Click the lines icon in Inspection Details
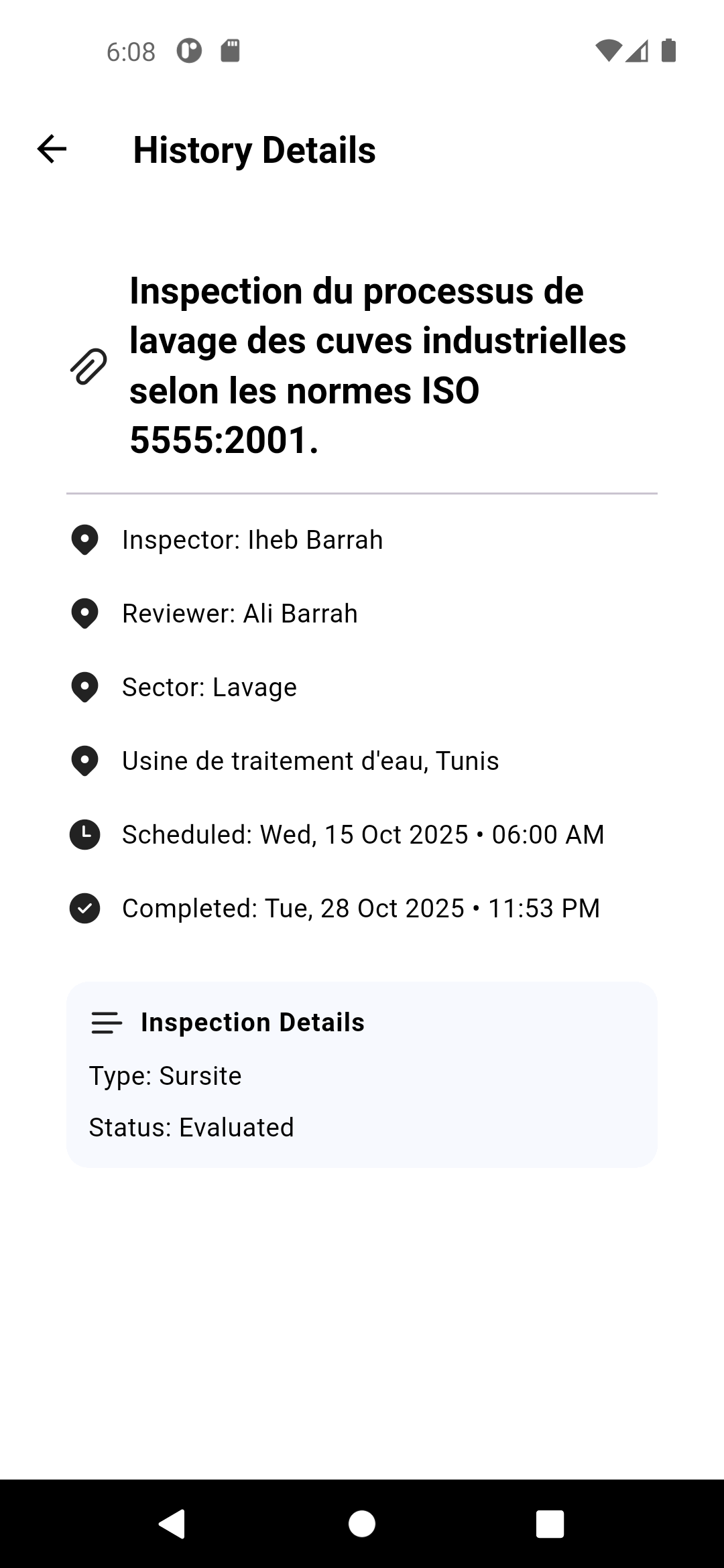This screenshot has width=724, height=1568. point(106,1023)
